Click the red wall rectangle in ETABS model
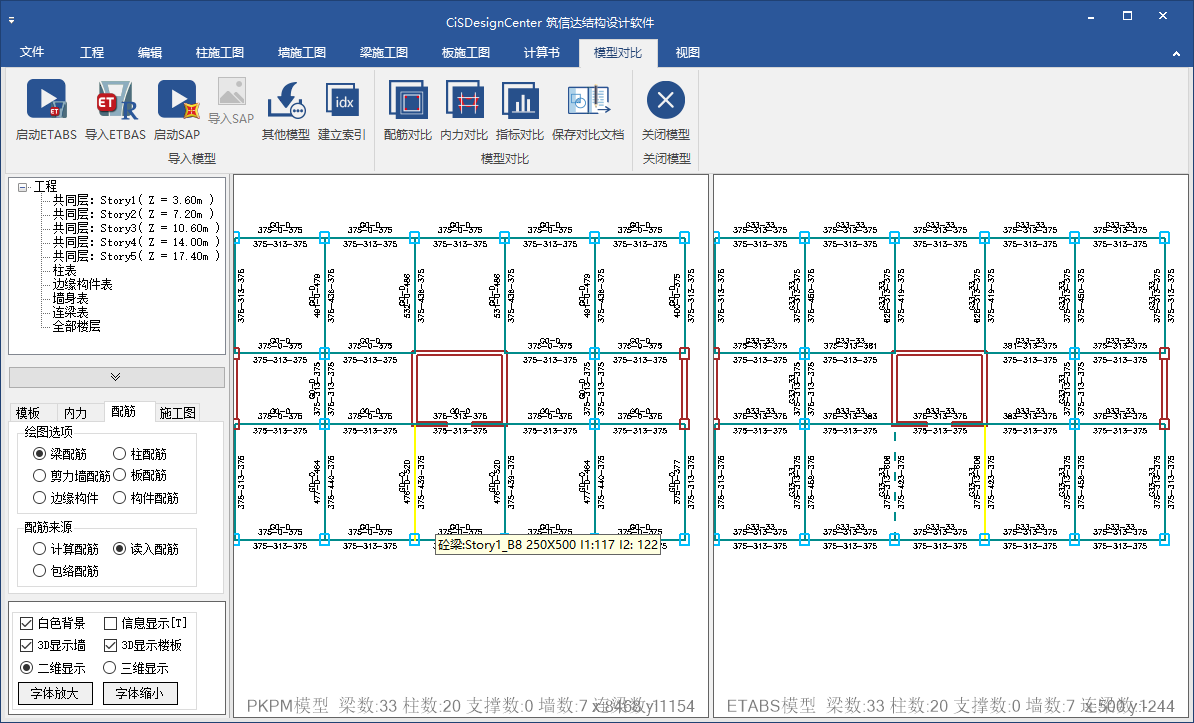The image size is (1194, 723). click(x=940, y=388)
